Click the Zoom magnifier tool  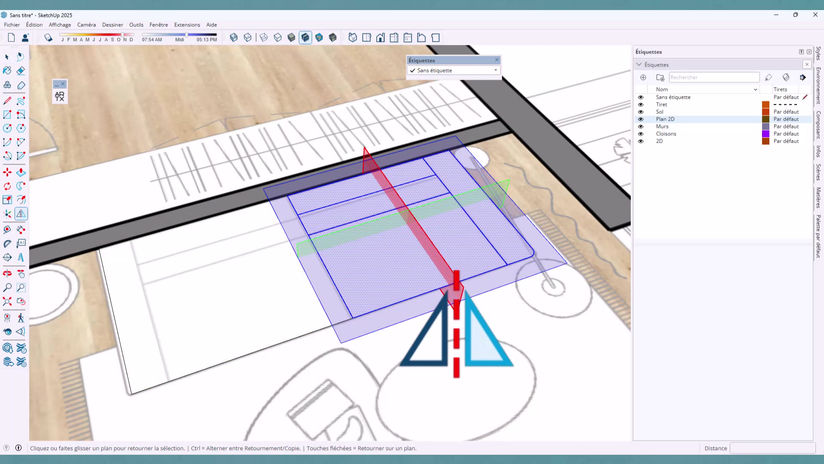point(7,287)
